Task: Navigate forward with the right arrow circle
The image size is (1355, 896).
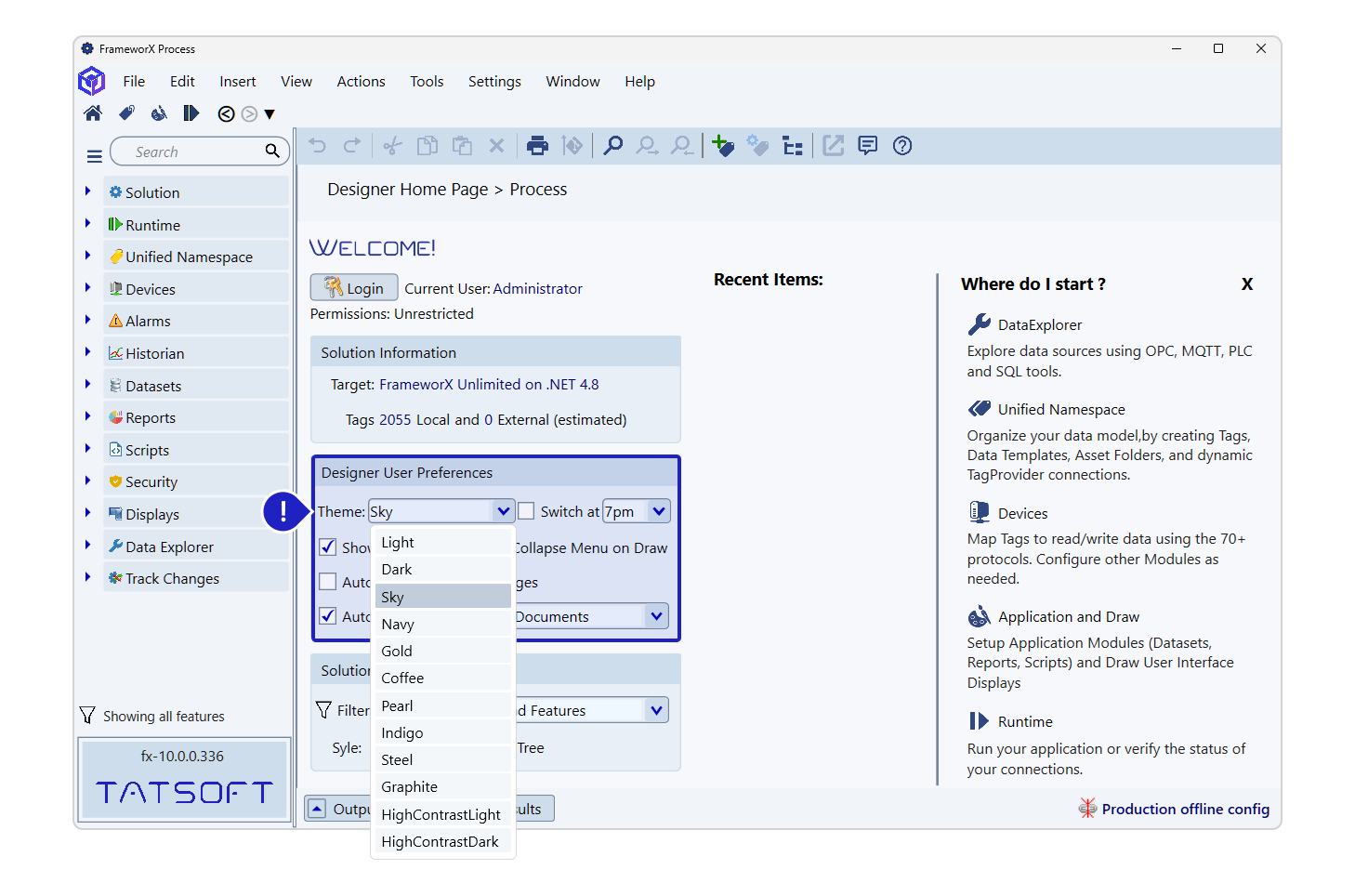Action: coord(249,113)
